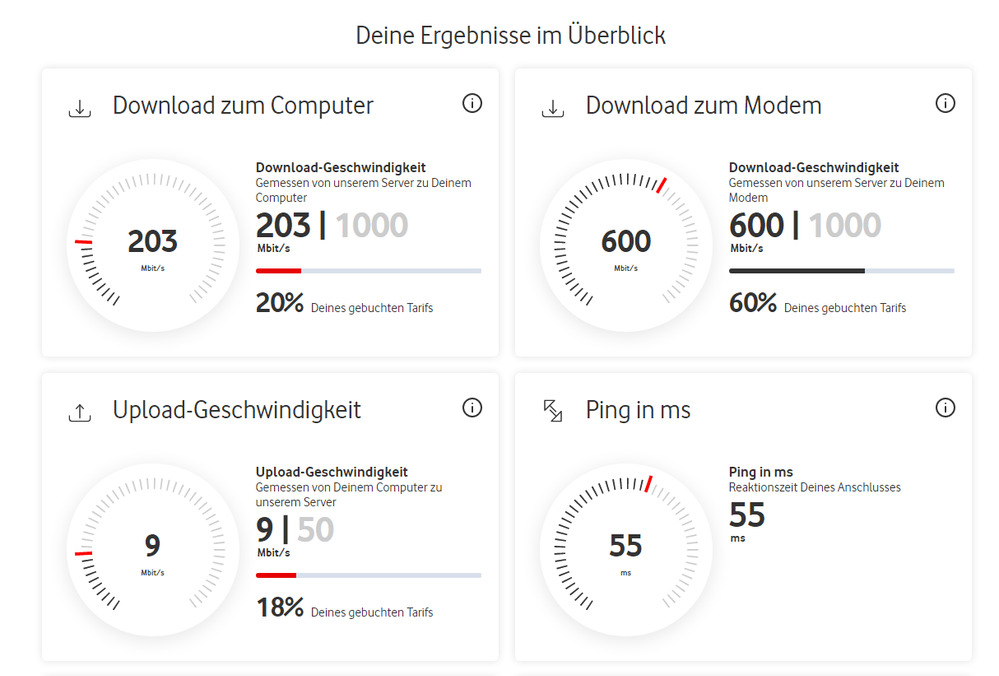Click the Deine Ergebnisse im Überblick heading

[511, 34]
